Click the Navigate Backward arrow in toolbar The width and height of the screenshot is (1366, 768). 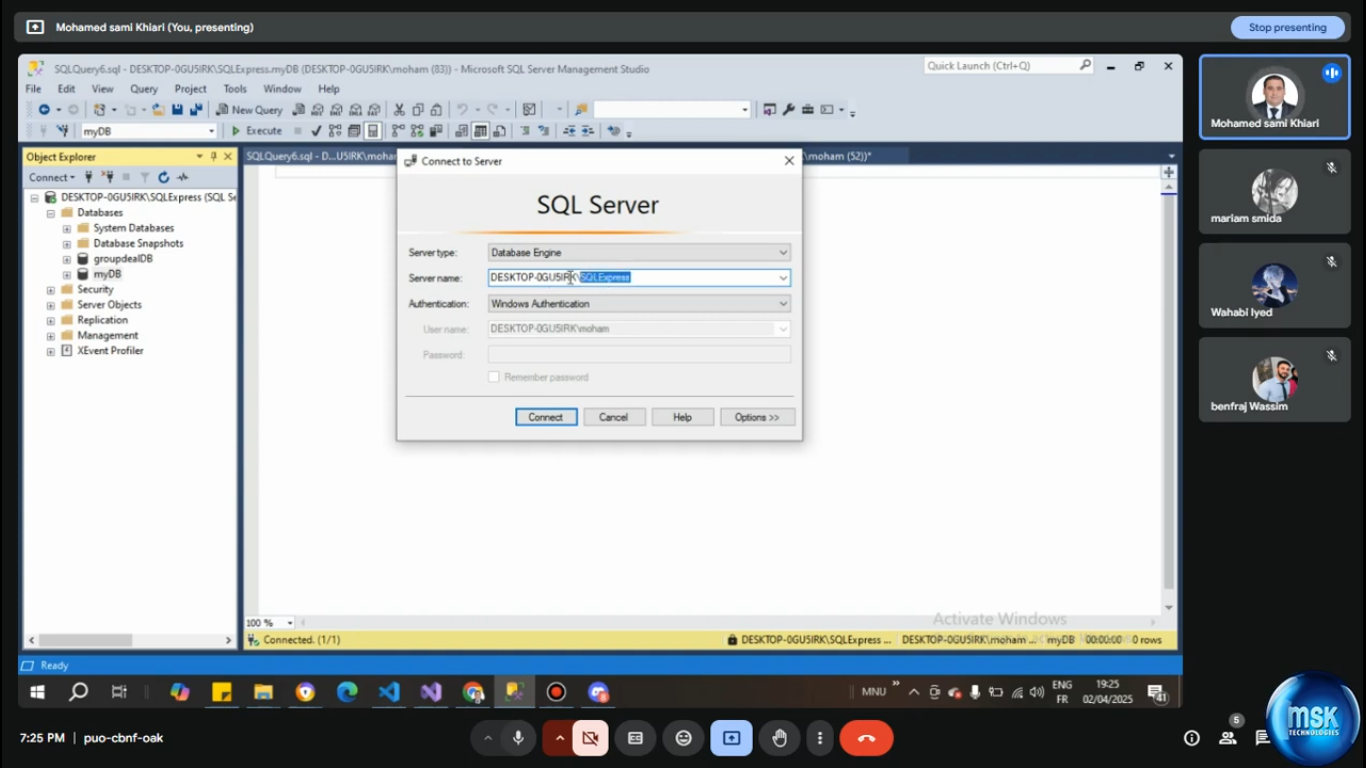click(44, 110)
